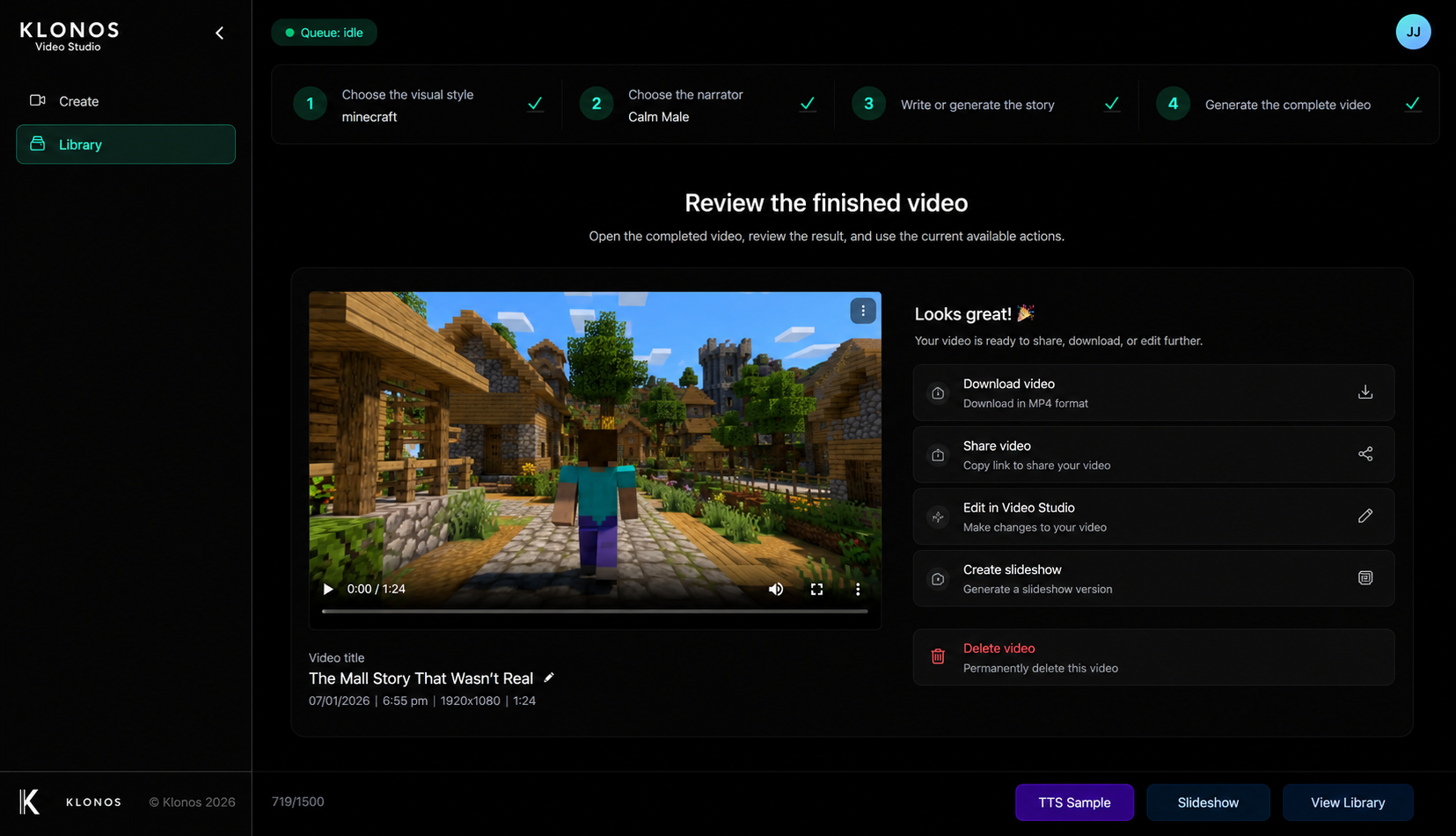Click the Slideshow button in footer
Image resolution: width=1456 pixels, height=836 pixels.
(x=1208, y=803)
